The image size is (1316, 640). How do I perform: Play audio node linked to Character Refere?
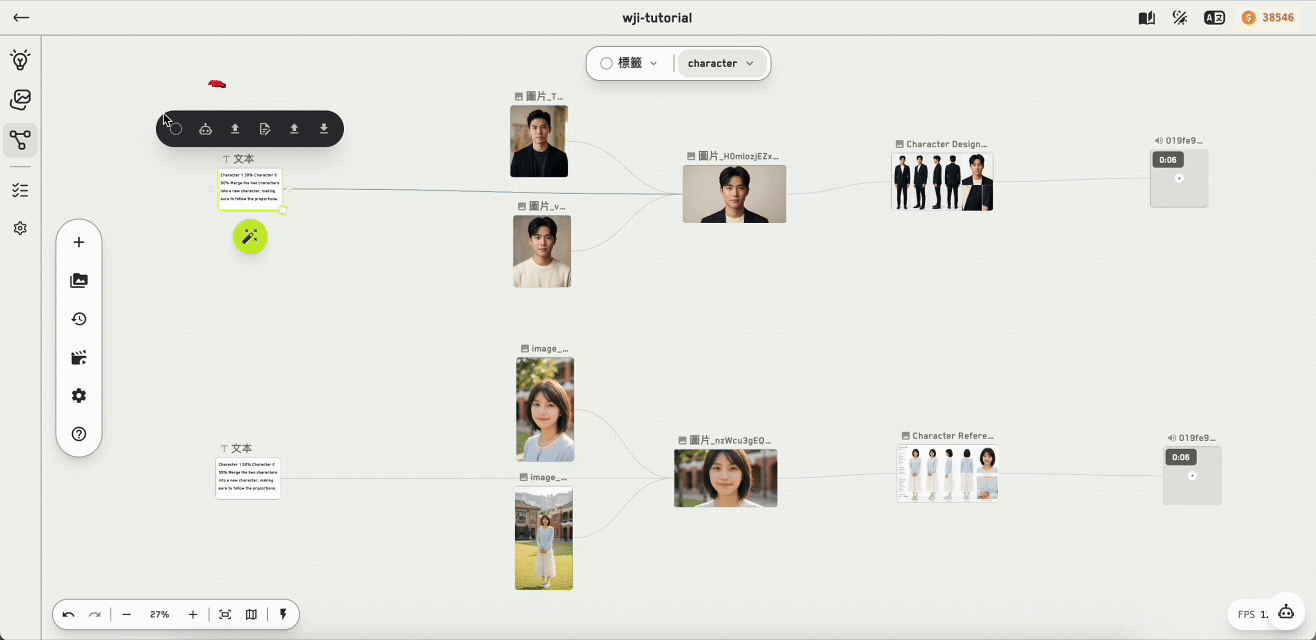[1192, 475]
